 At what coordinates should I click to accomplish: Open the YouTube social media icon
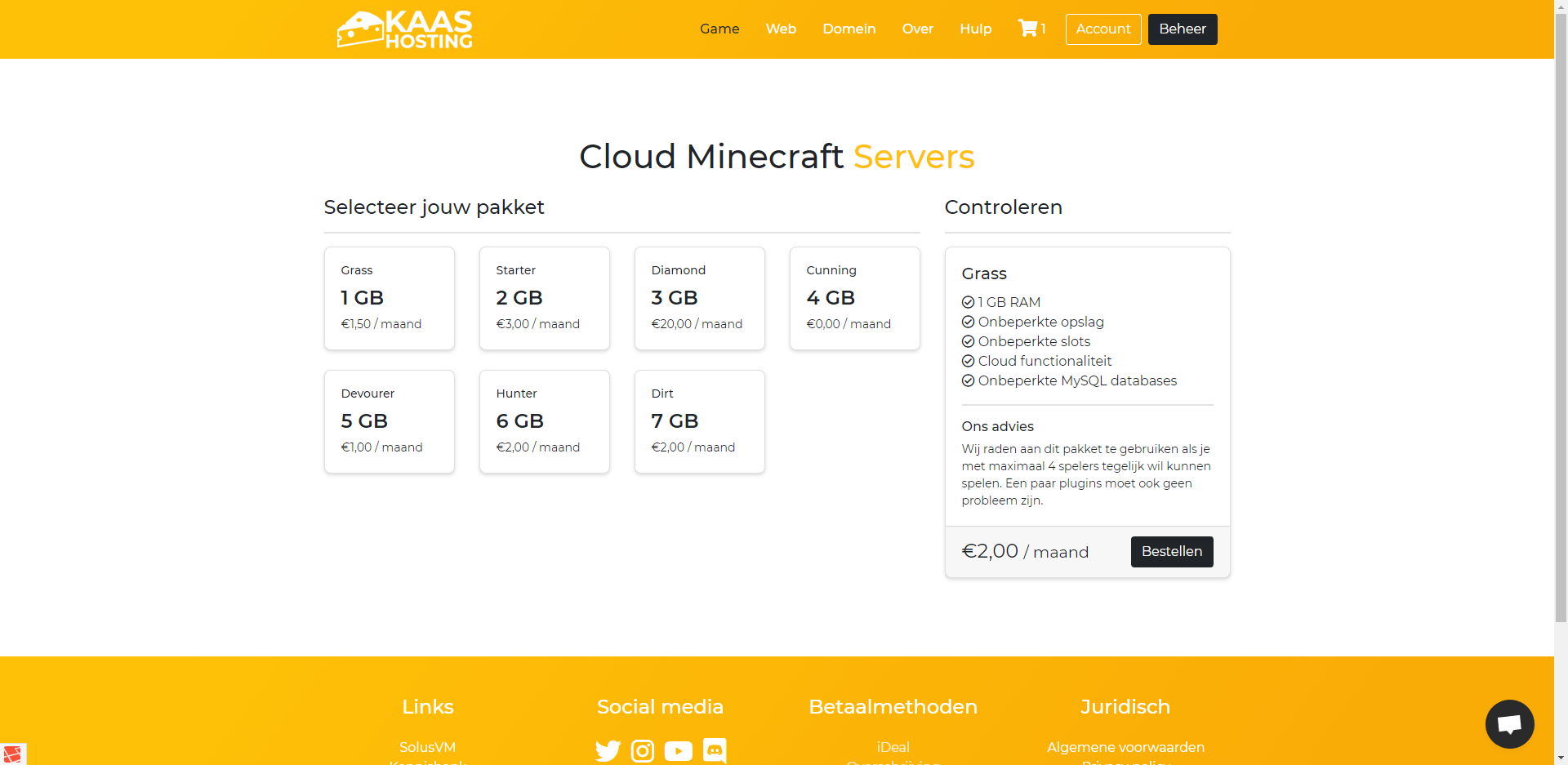tap(678, 750)
